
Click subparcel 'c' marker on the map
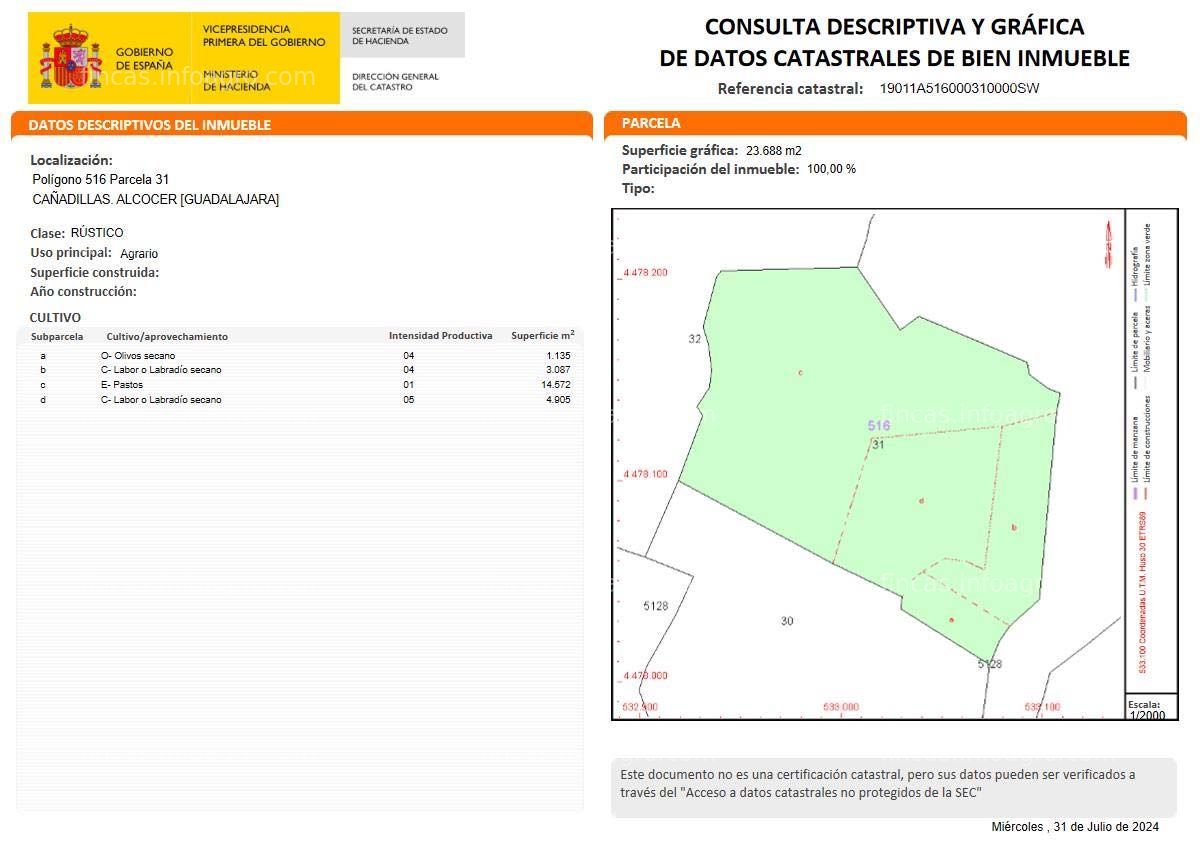(x=800, y=372)
